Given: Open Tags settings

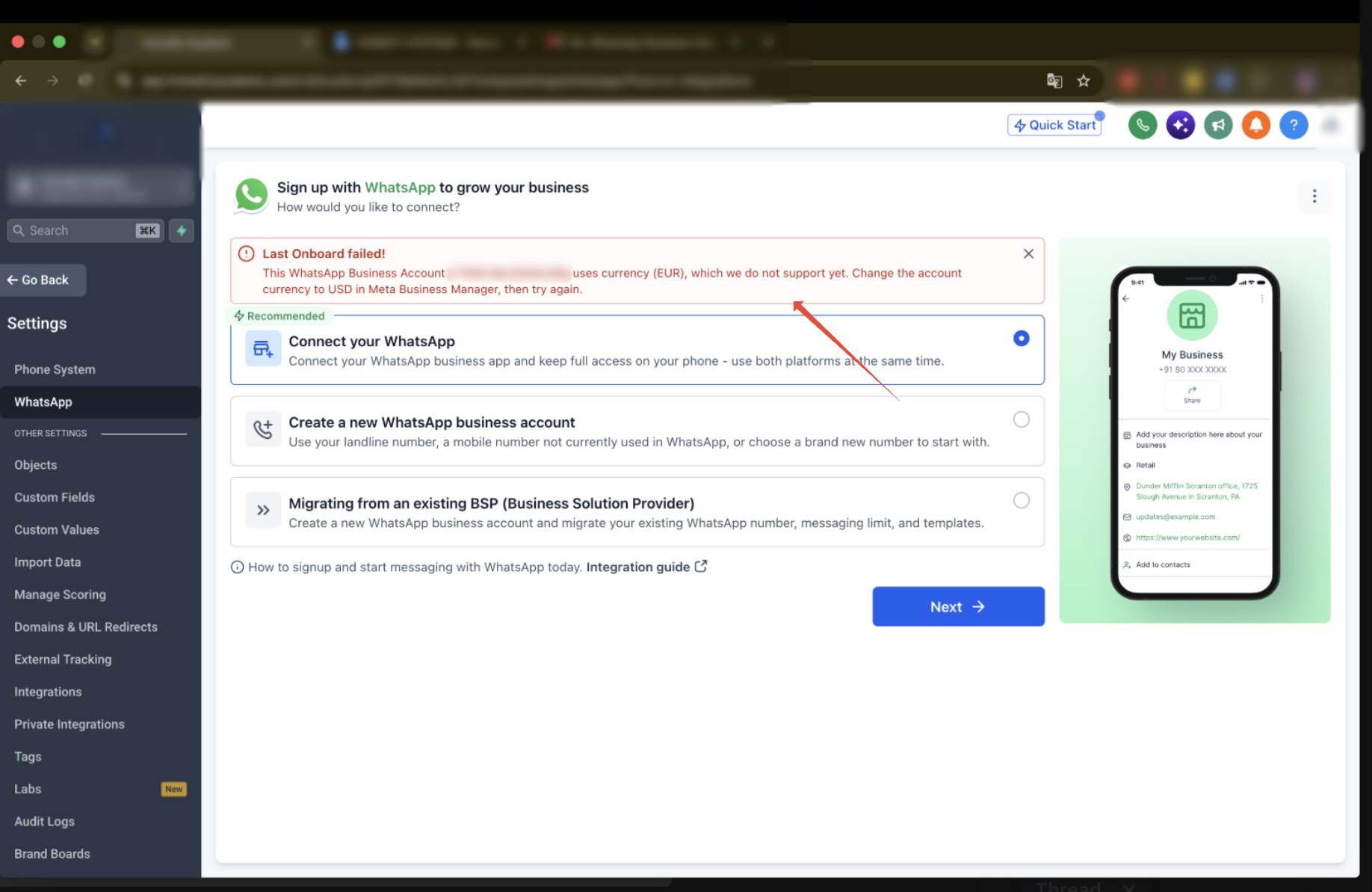Looking at the screenshot, I should (28, 757).
